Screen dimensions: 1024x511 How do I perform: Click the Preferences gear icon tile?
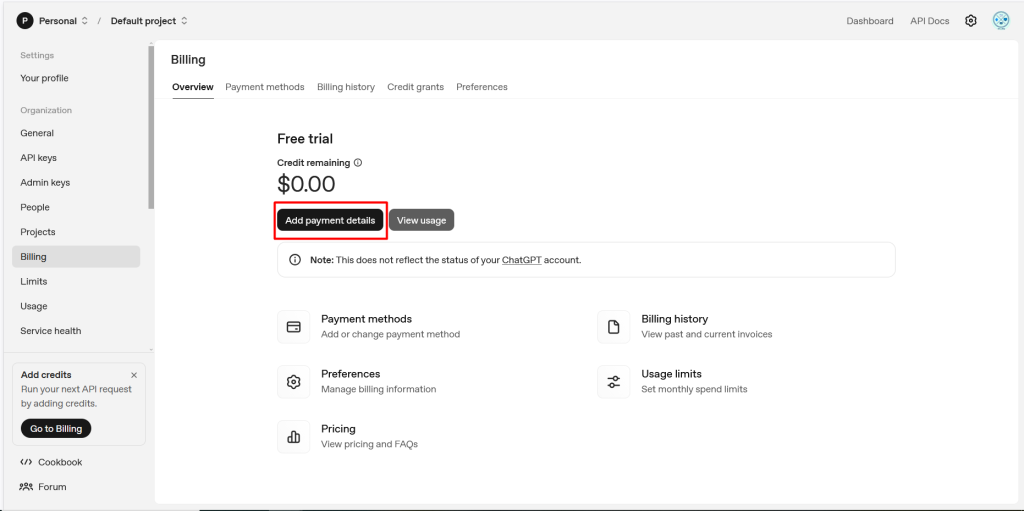pos(294,381)
